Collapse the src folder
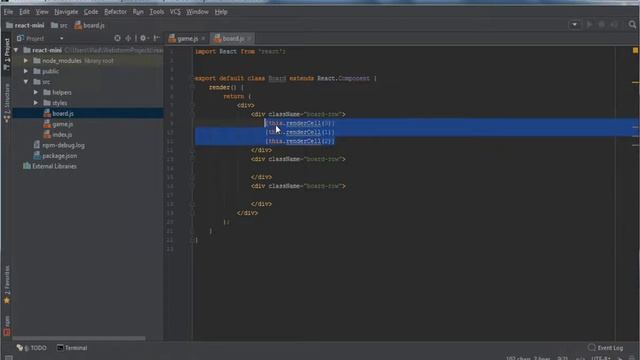The image size is (640, 360). click(26, 82)
